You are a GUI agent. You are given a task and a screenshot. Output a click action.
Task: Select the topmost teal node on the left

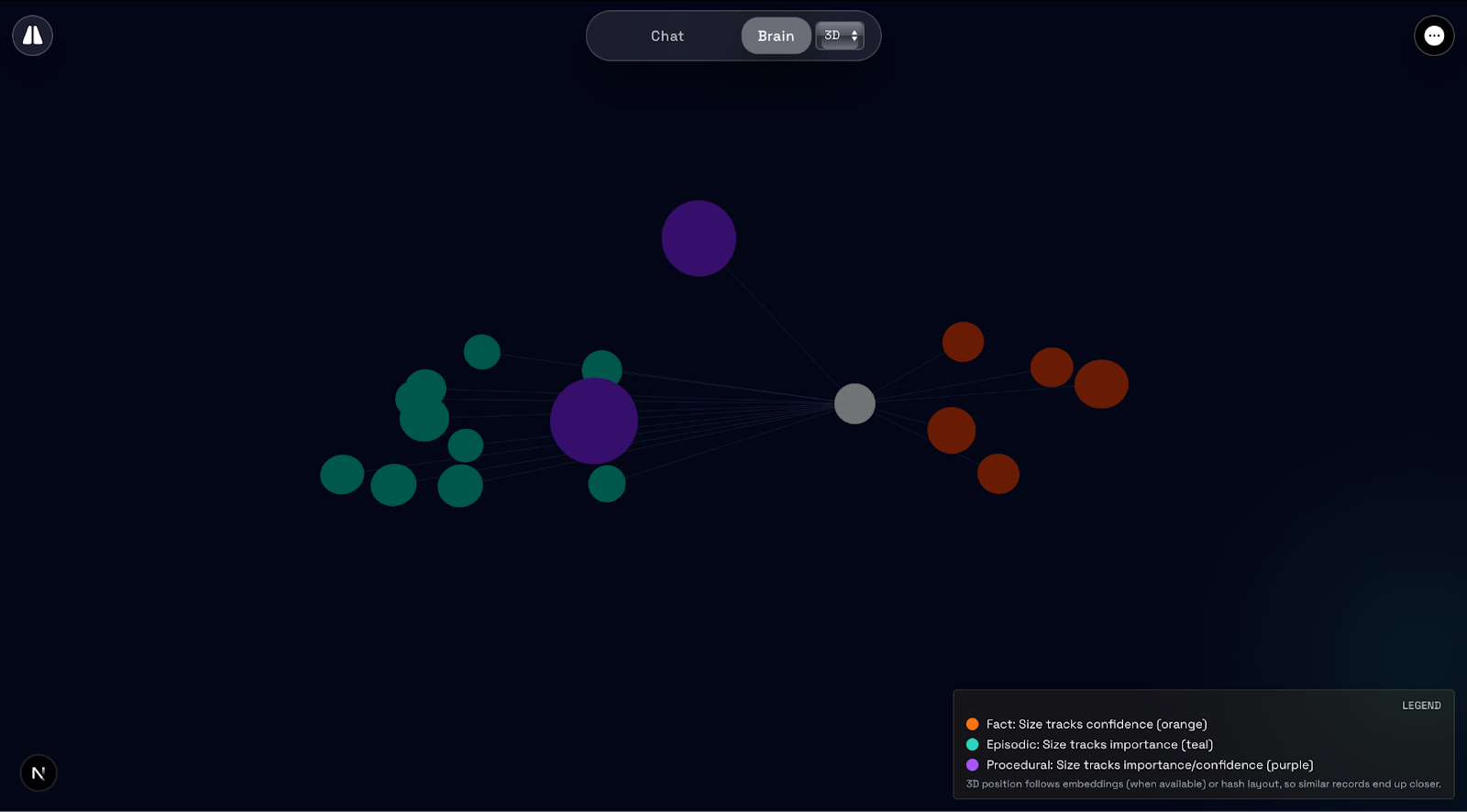tap(481, 352)
